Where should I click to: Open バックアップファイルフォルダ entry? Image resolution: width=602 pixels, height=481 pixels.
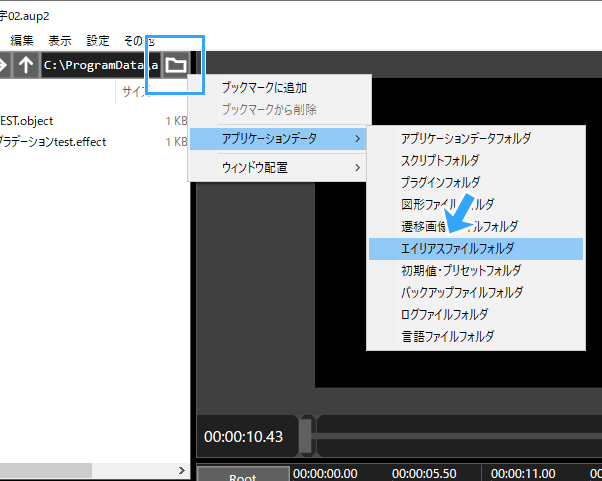pyautogui.click(x=476, y=293)
